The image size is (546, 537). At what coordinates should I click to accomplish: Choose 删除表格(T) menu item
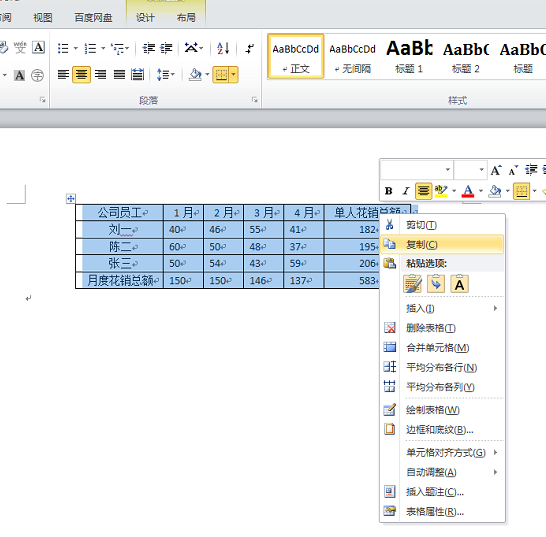coord(442,328)
